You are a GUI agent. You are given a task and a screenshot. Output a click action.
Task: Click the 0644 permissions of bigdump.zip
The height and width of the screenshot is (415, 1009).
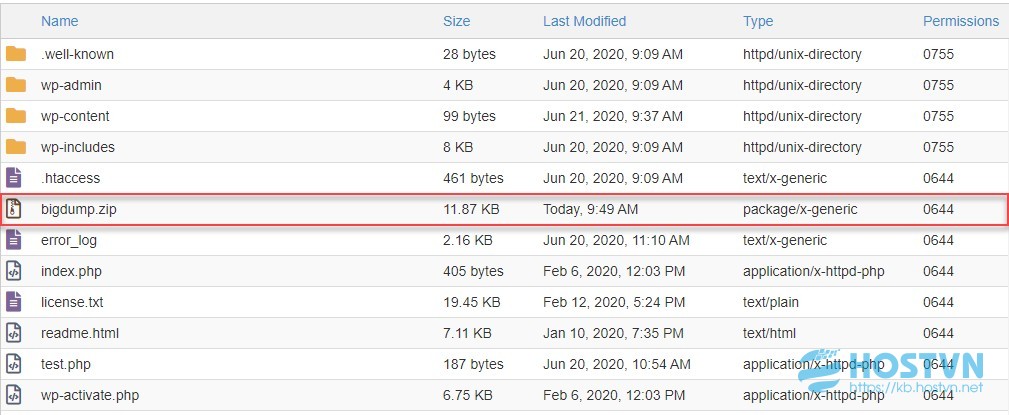[938, 209]
